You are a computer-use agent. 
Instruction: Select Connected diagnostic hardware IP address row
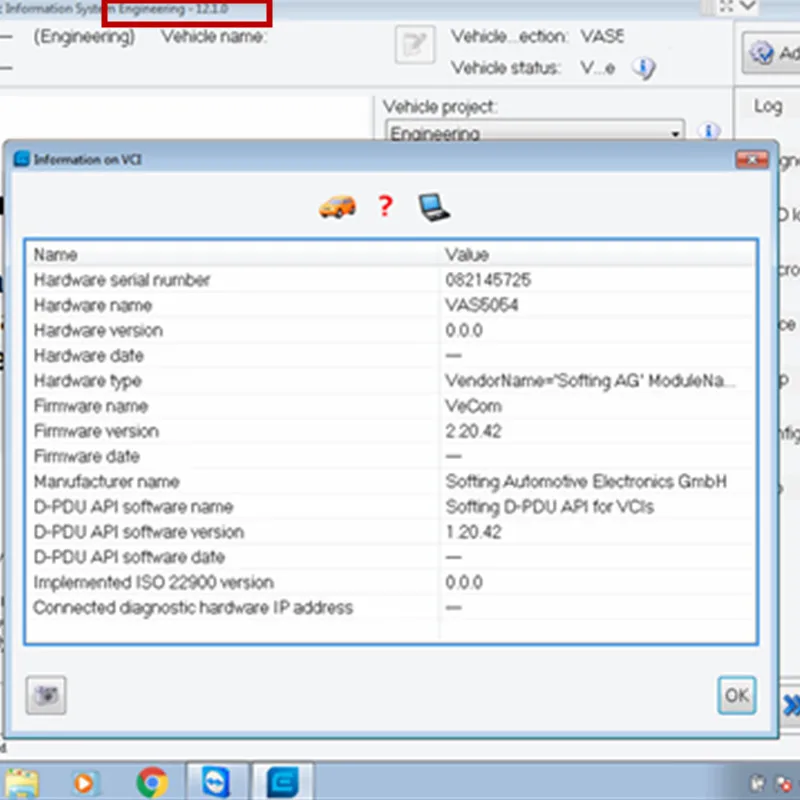click(193, 608)
